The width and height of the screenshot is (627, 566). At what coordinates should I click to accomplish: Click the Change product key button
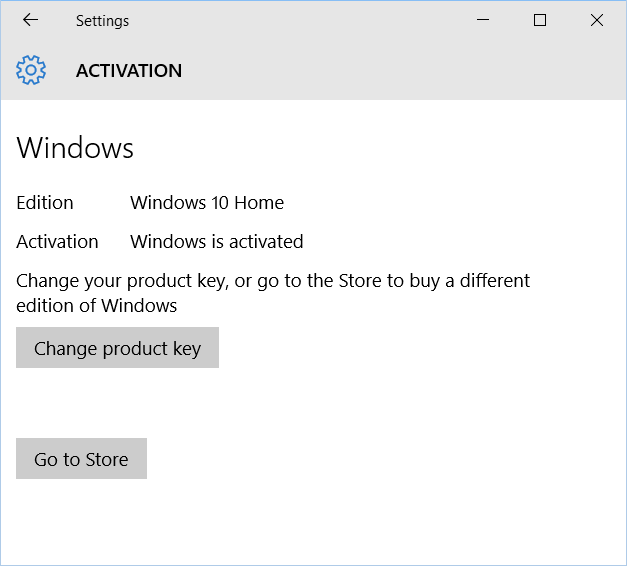[117, 347]
